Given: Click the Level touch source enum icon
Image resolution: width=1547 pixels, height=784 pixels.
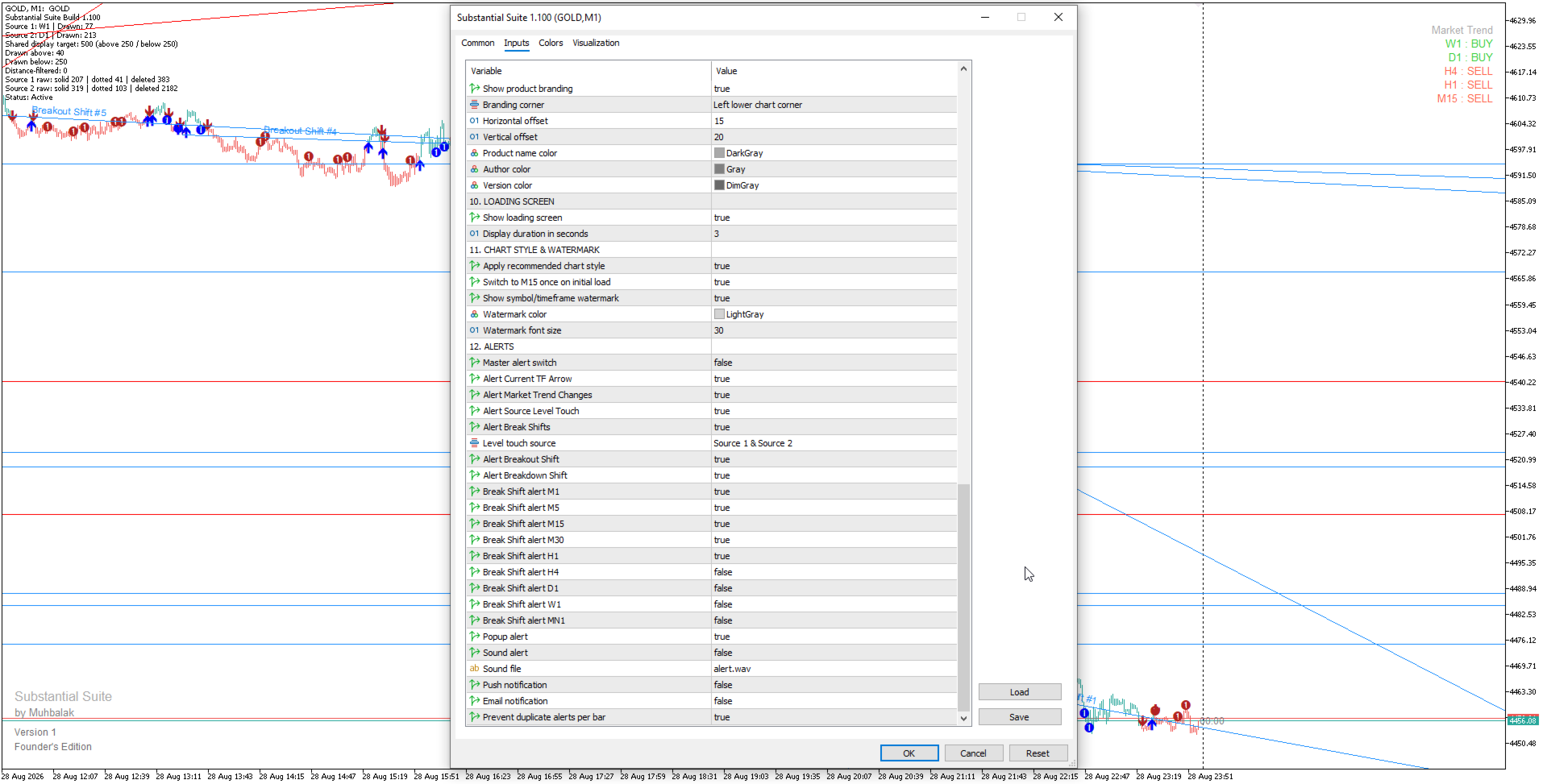Looking at the screenshot, I should coord(475,443).
